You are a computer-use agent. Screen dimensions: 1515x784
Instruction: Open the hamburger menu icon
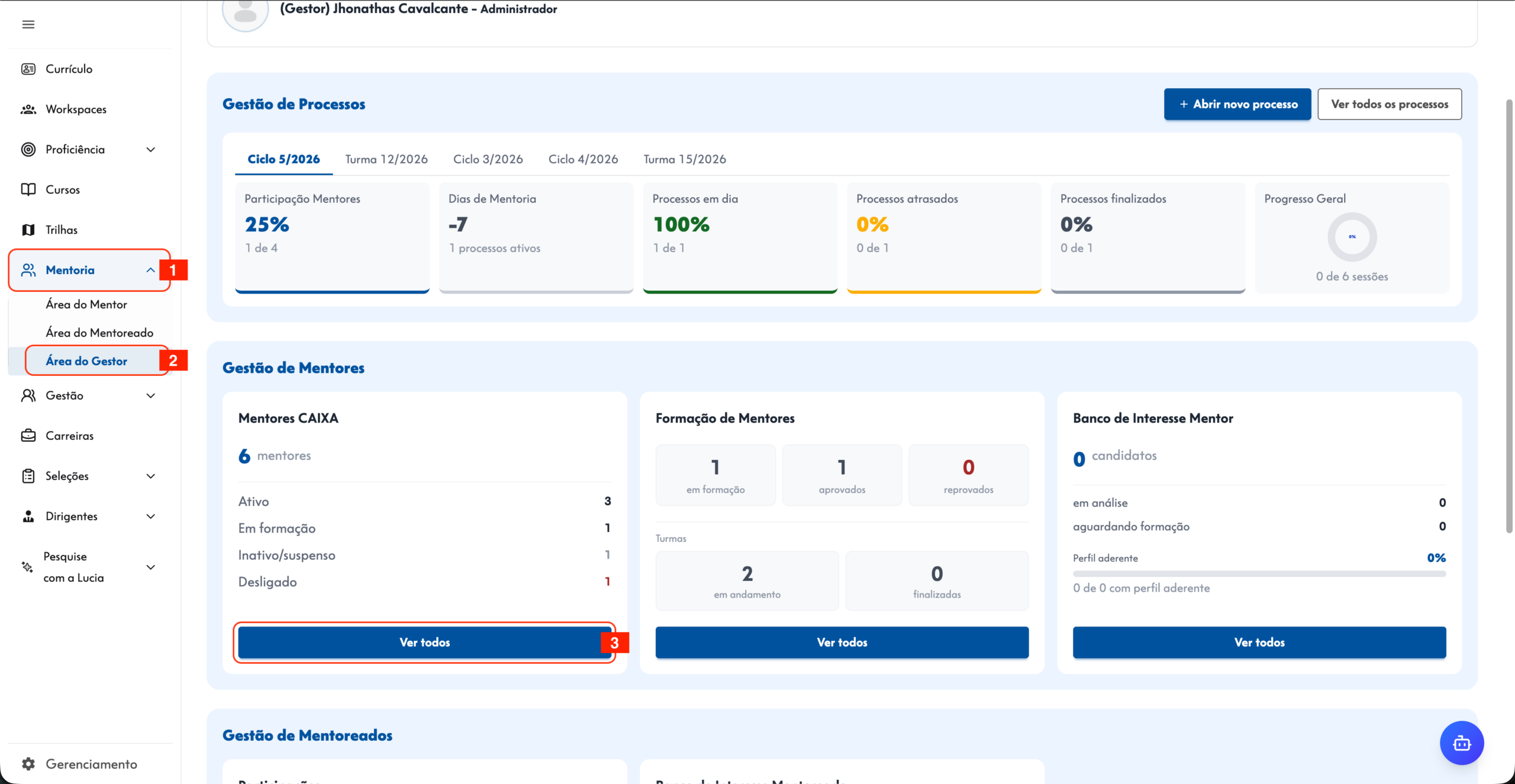click(28, 24)
